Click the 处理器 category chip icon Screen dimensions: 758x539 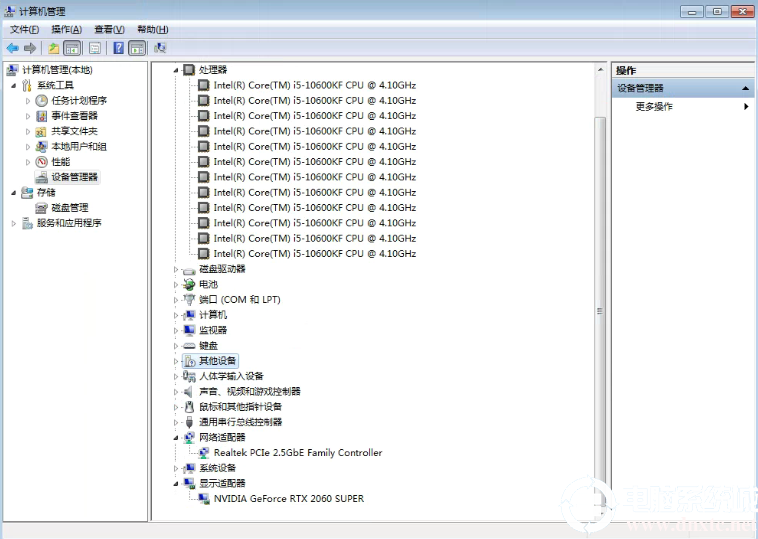click(189, 70)
